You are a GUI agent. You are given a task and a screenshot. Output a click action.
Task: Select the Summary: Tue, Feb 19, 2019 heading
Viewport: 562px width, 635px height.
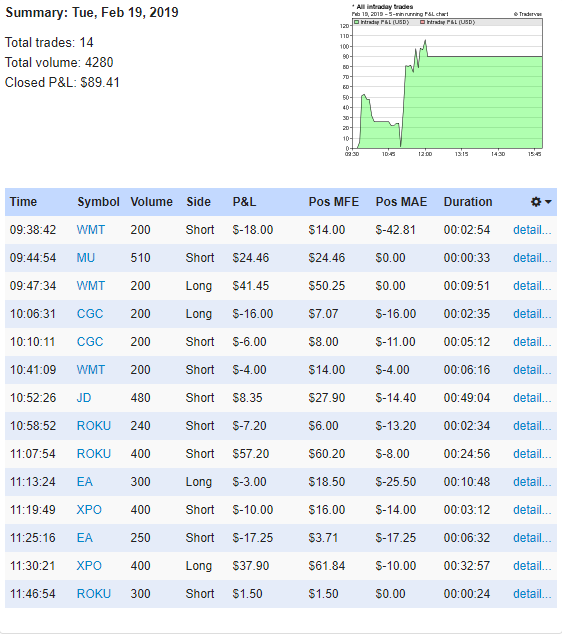point(92,12)
